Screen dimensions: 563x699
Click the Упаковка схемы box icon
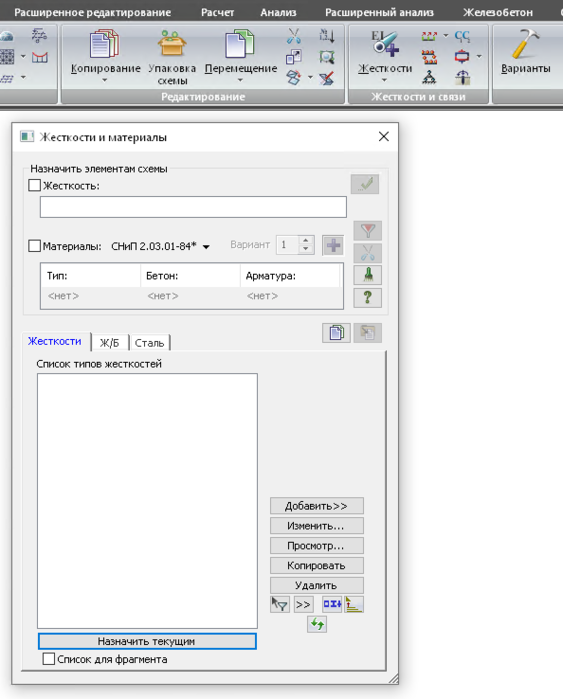tap(172, 43)
